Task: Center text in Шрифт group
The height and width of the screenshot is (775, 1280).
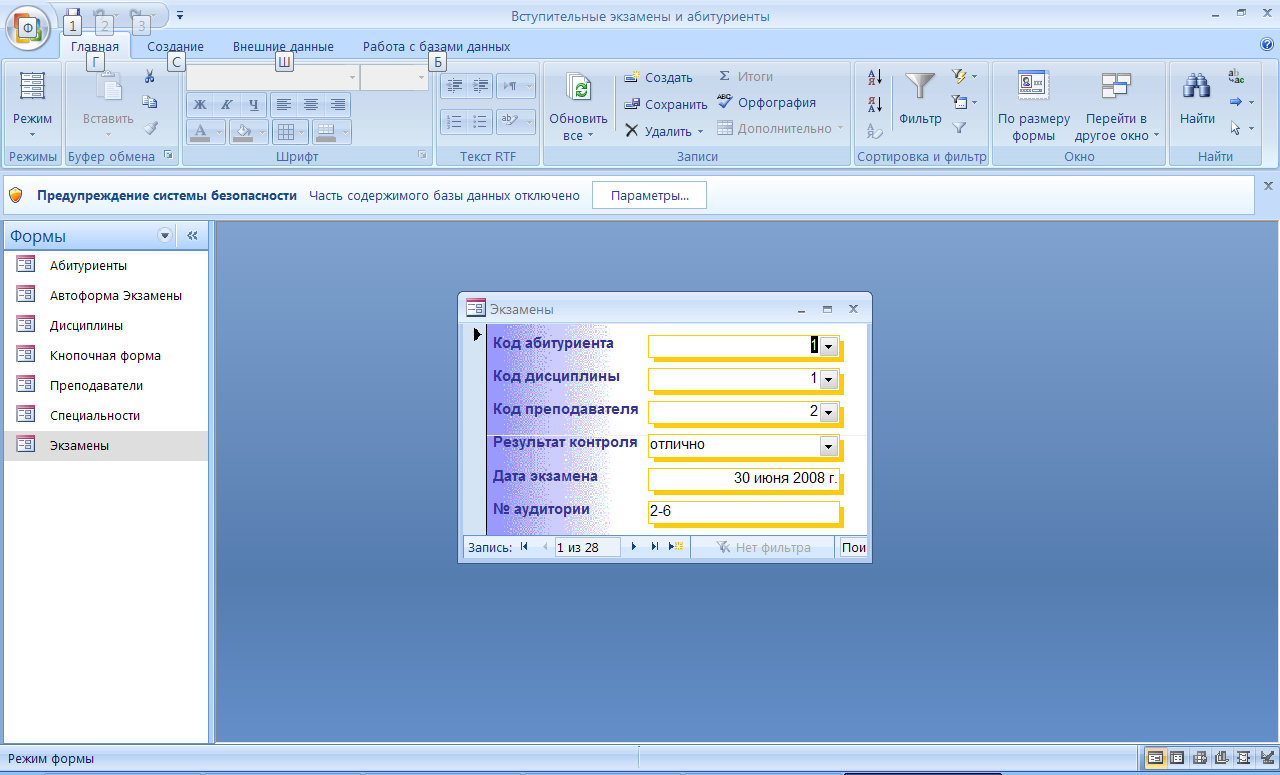Action: click(311, 104)
